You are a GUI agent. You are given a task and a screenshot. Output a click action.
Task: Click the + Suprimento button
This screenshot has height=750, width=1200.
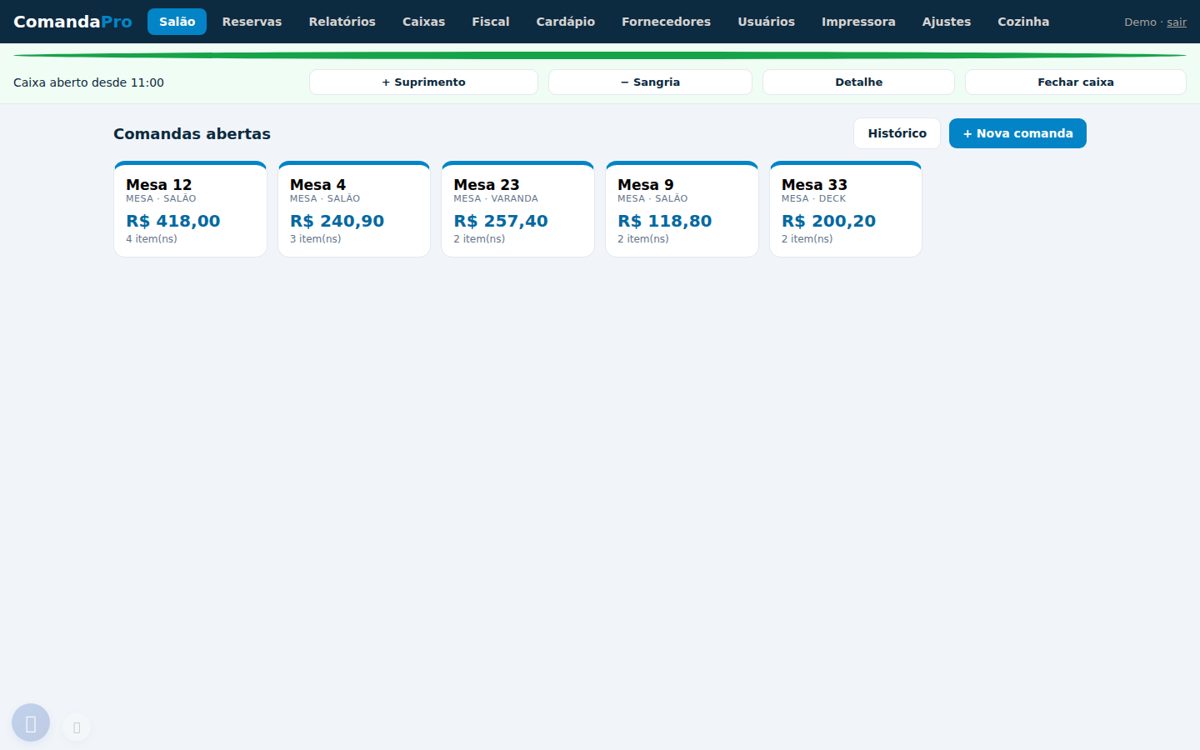point(424,82)
